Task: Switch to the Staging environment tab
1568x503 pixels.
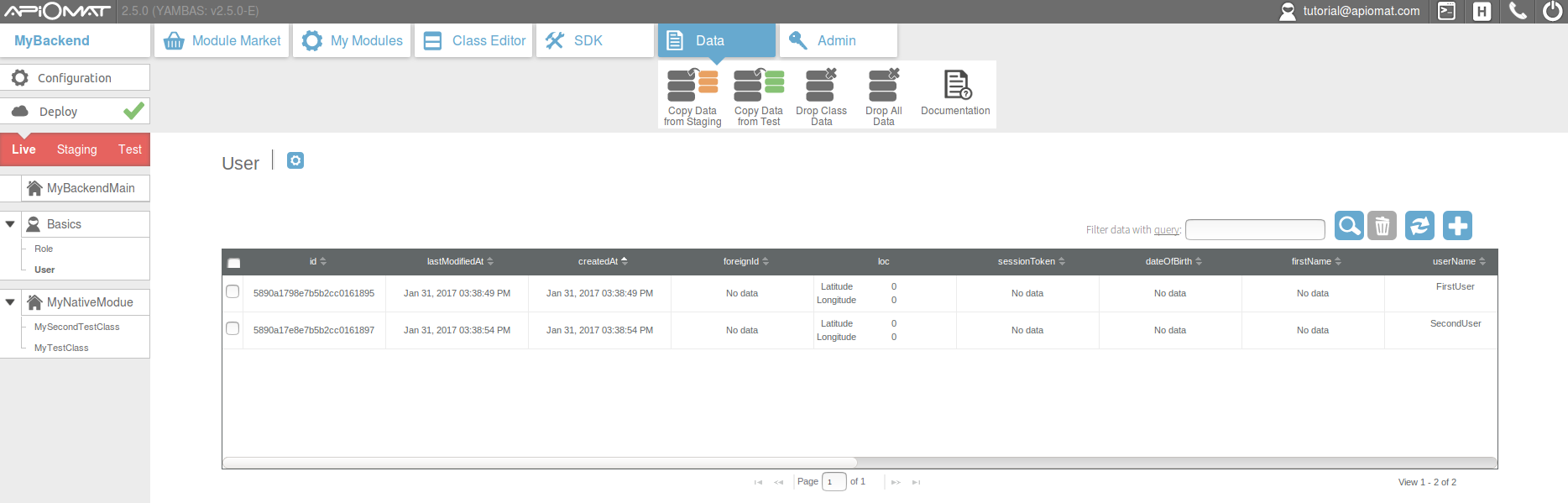Action: click(77, 149)
